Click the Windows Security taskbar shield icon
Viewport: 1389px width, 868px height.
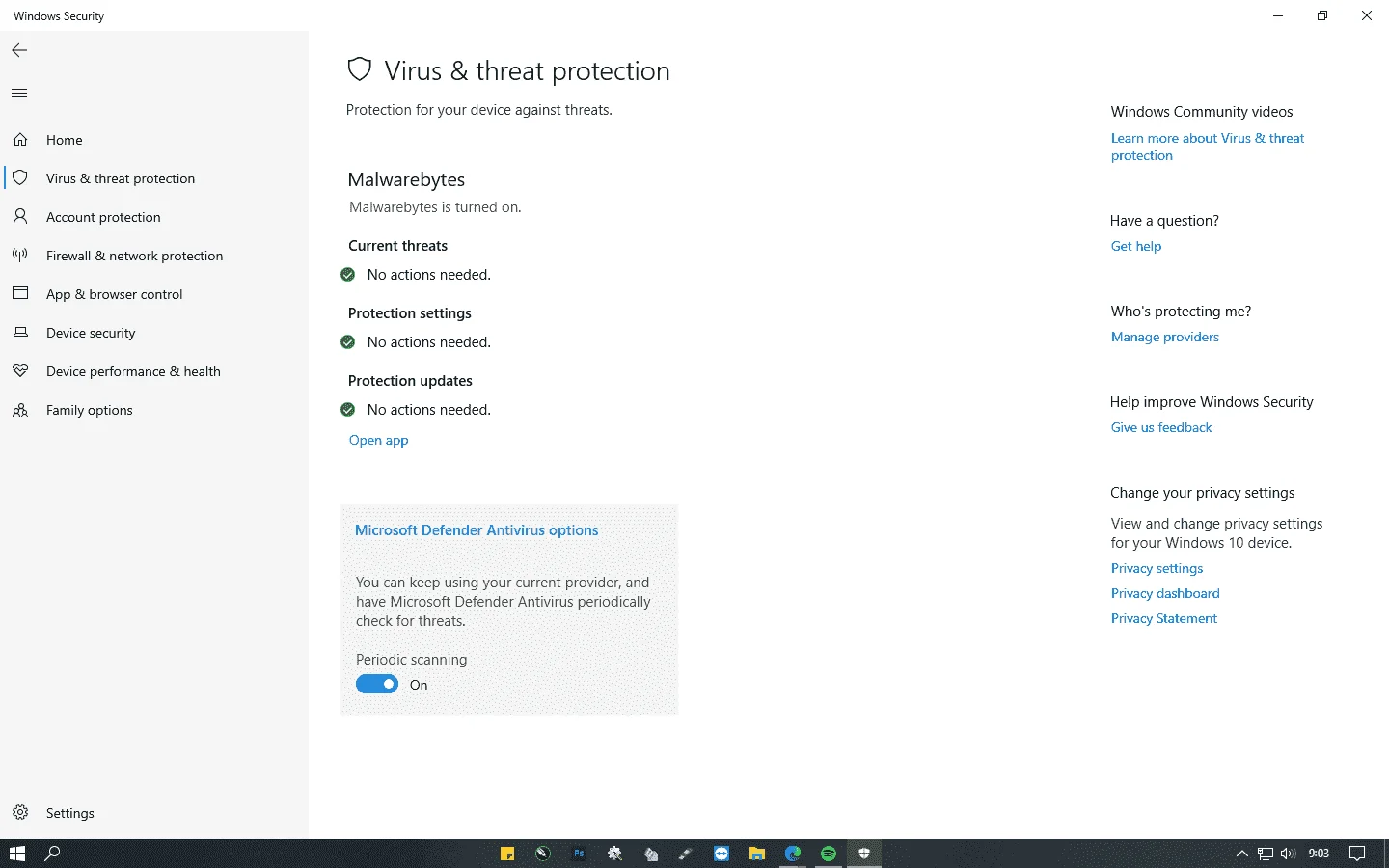pyautogui.click(x=864, y=854)
